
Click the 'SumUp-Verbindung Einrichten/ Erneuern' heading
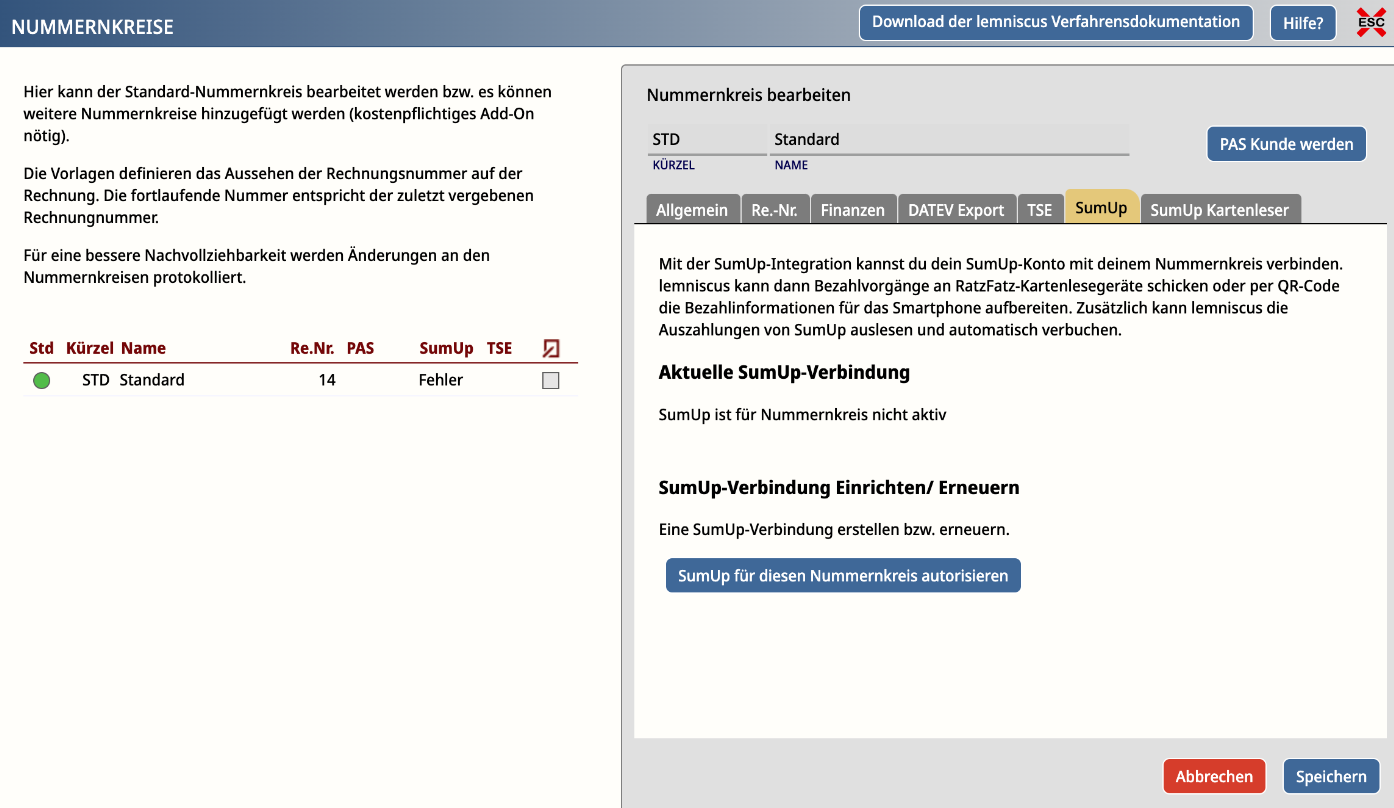pyautogui.click(x=839, y=488)
